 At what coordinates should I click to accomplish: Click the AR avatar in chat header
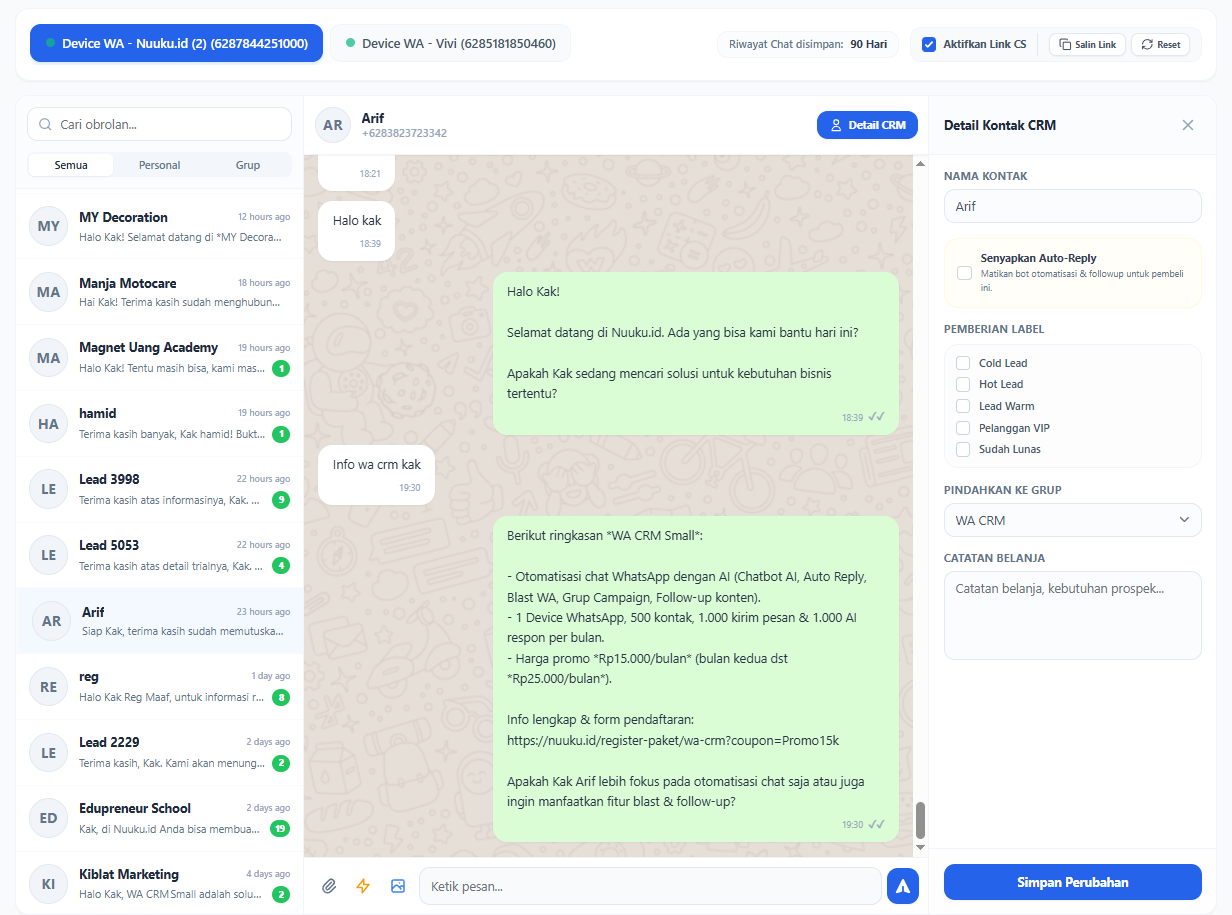point(333,125)
